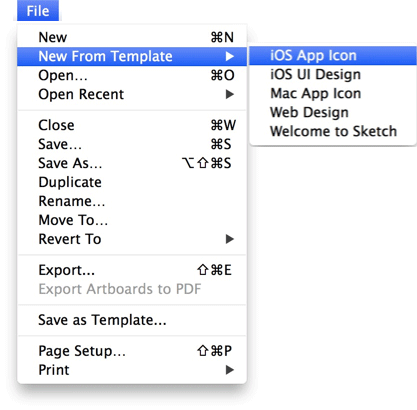The image size is (417, 410).
Task: Open the File menu in menu bar
Action: 38,11
